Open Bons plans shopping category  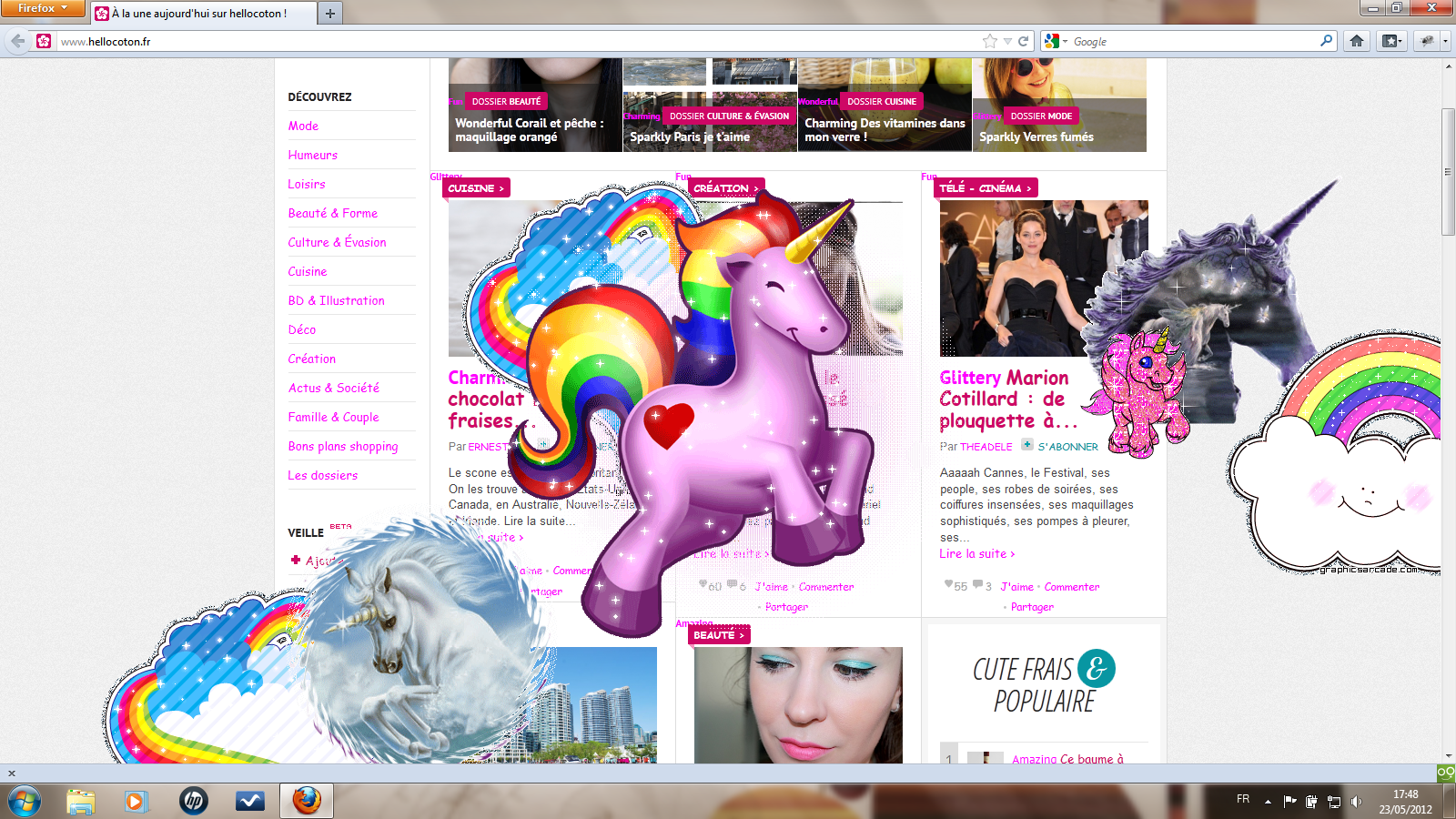click(x=343, y=446)
